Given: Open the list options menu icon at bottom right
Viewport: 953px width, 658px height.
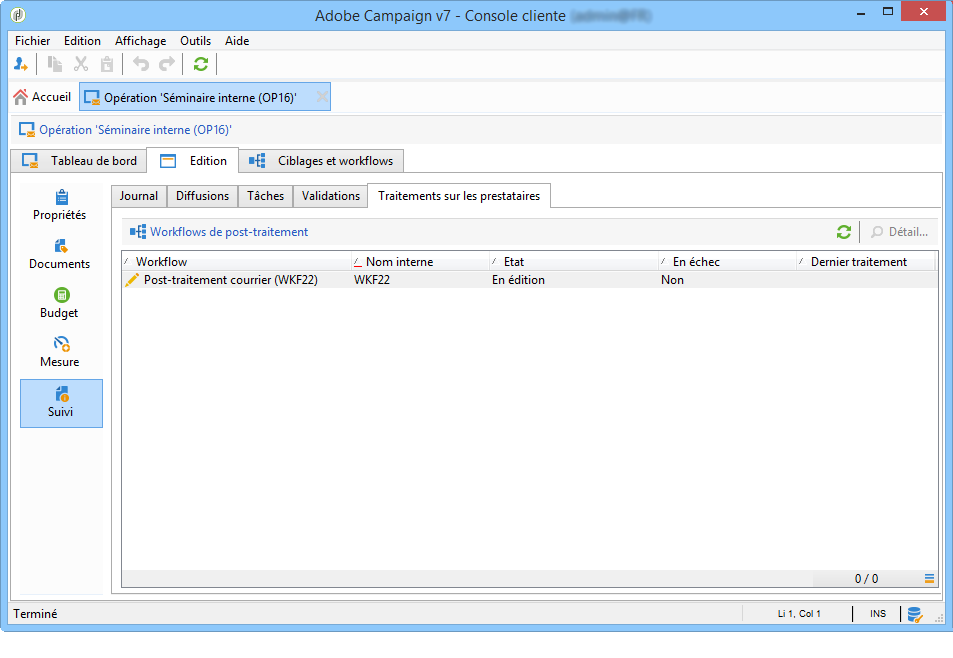Looking at the screenshot, I should [929, 578].
